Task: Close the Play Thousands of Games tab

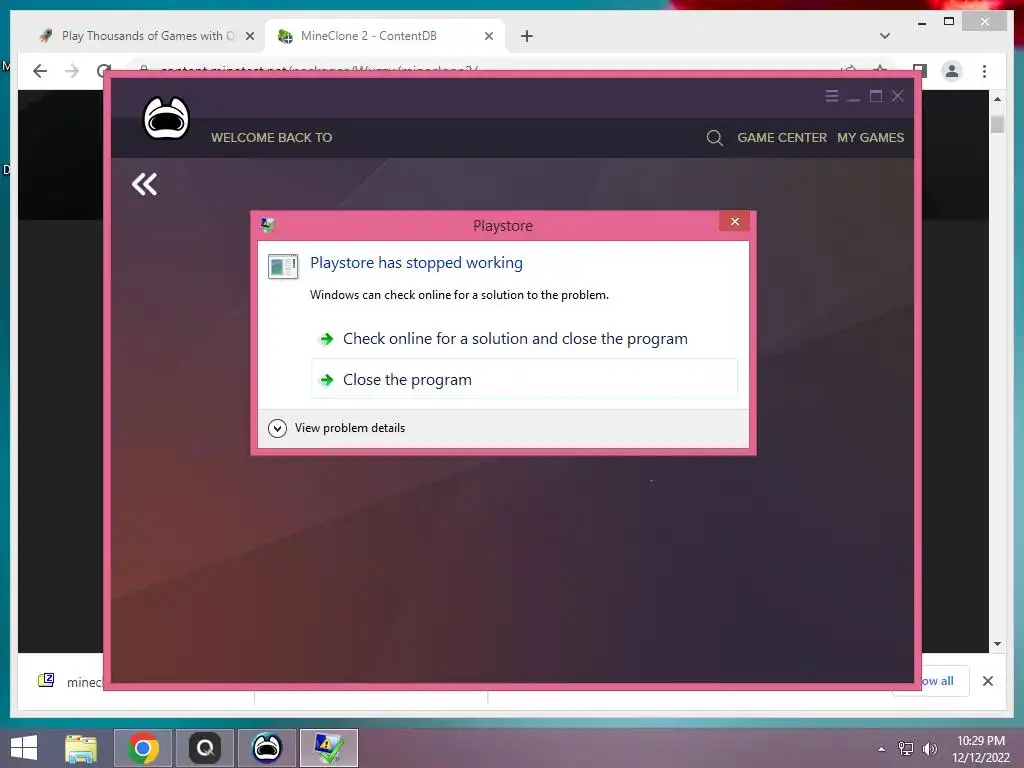Action: [x=249, y=37]
